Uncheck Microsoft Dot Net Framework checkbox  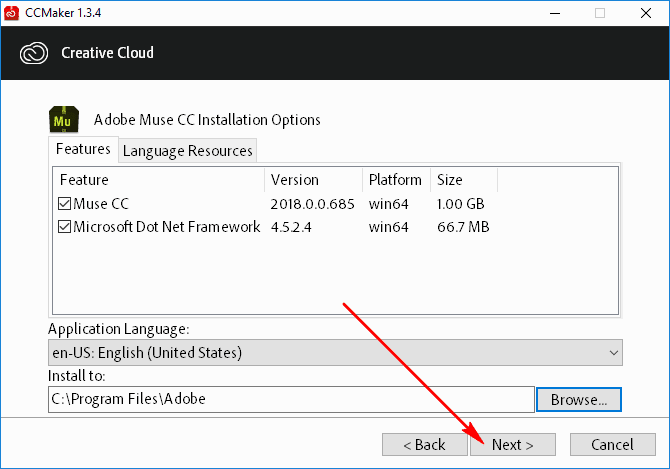(64, 226)
